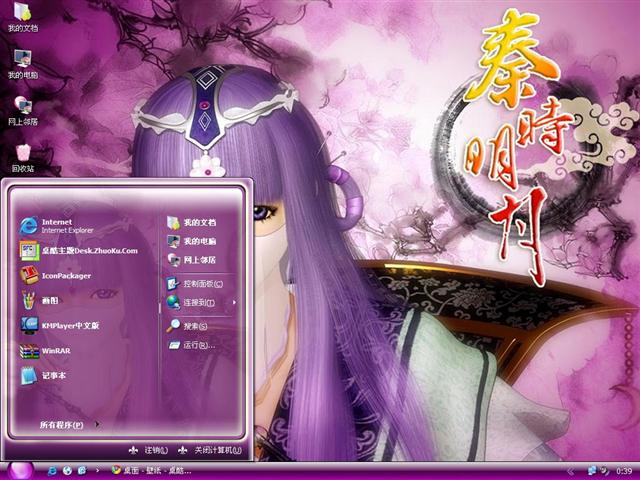Click the globe browser quick launch icon
The width and height of the screenshot is (640, 480).
click(x=67, y=471)
